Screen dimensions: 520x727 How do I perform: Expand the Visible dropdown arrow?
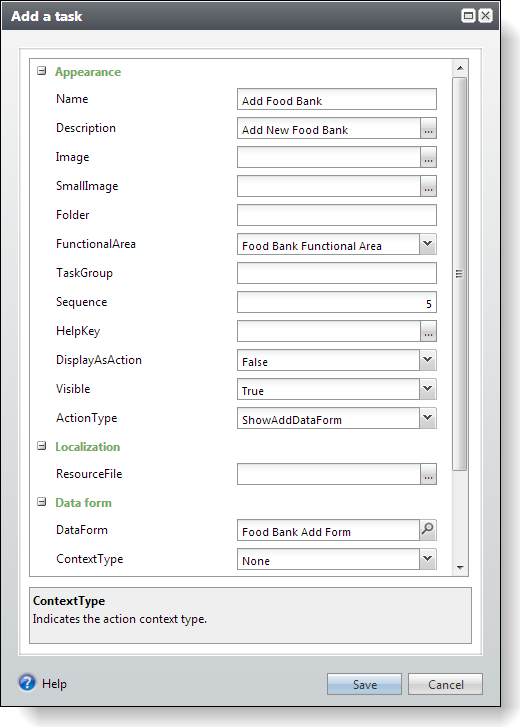pos(428,389)
